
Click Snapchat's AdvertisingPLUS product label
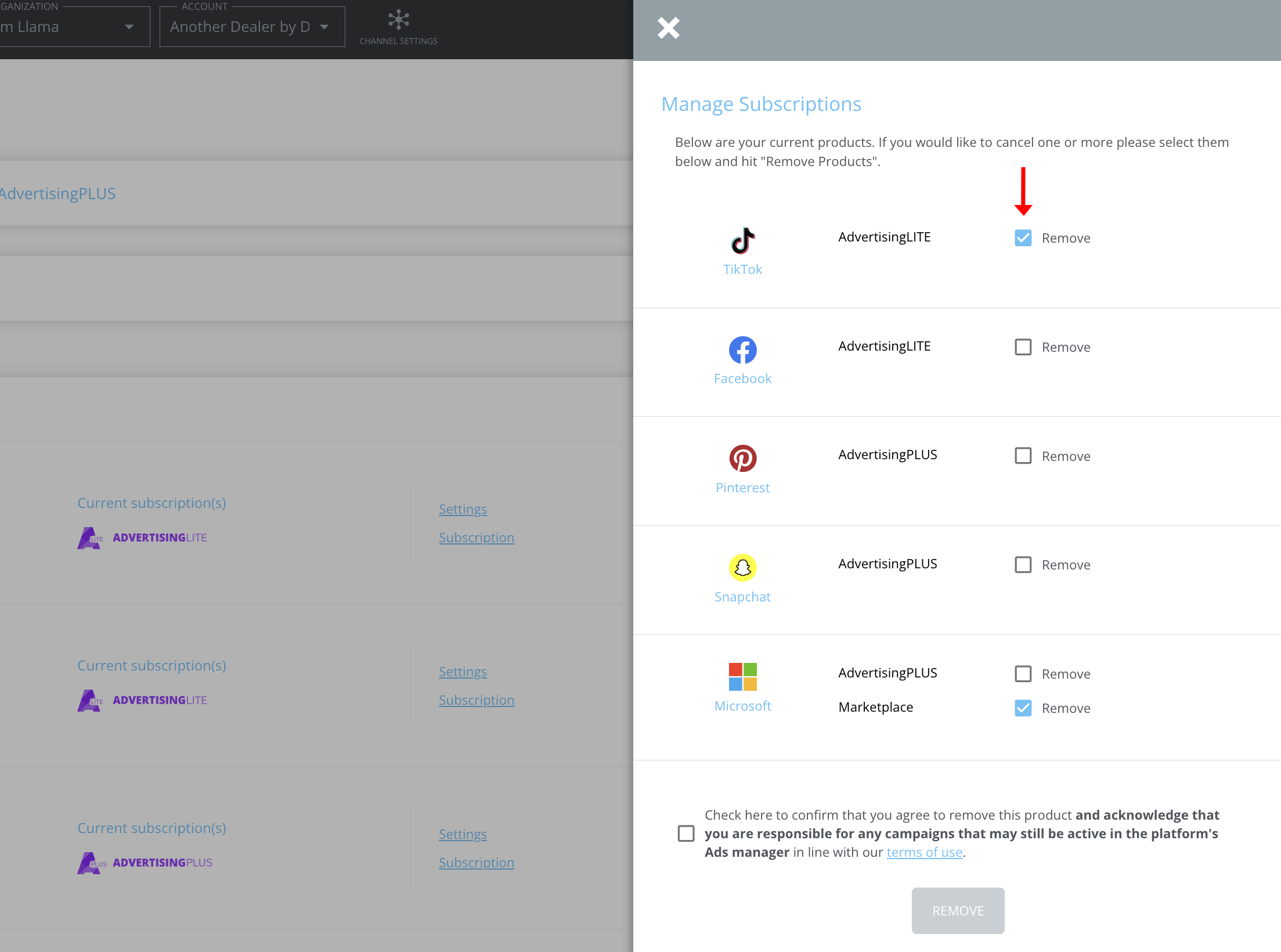click(887, 564)
